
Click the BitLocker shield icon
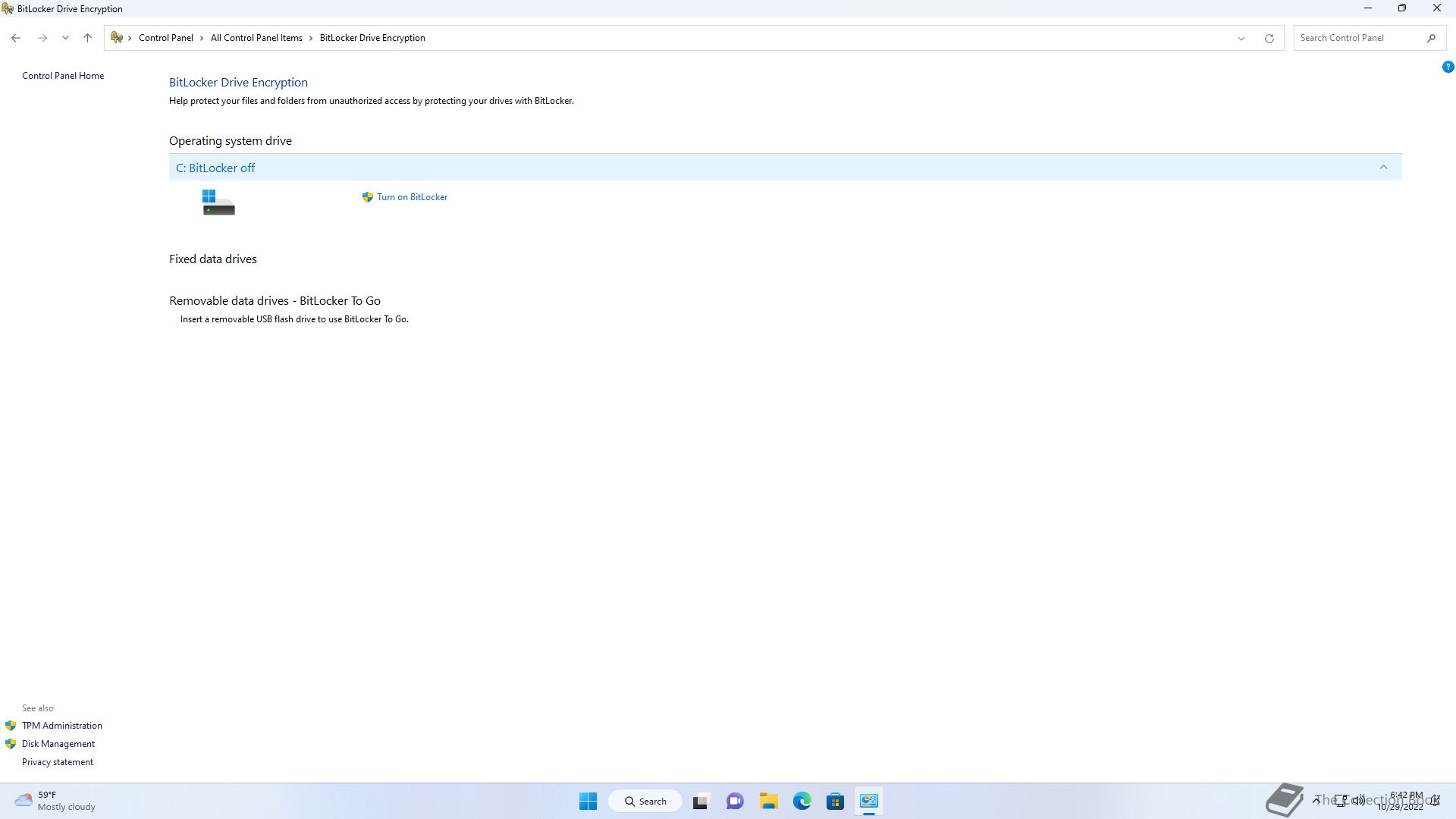[368, 197]
